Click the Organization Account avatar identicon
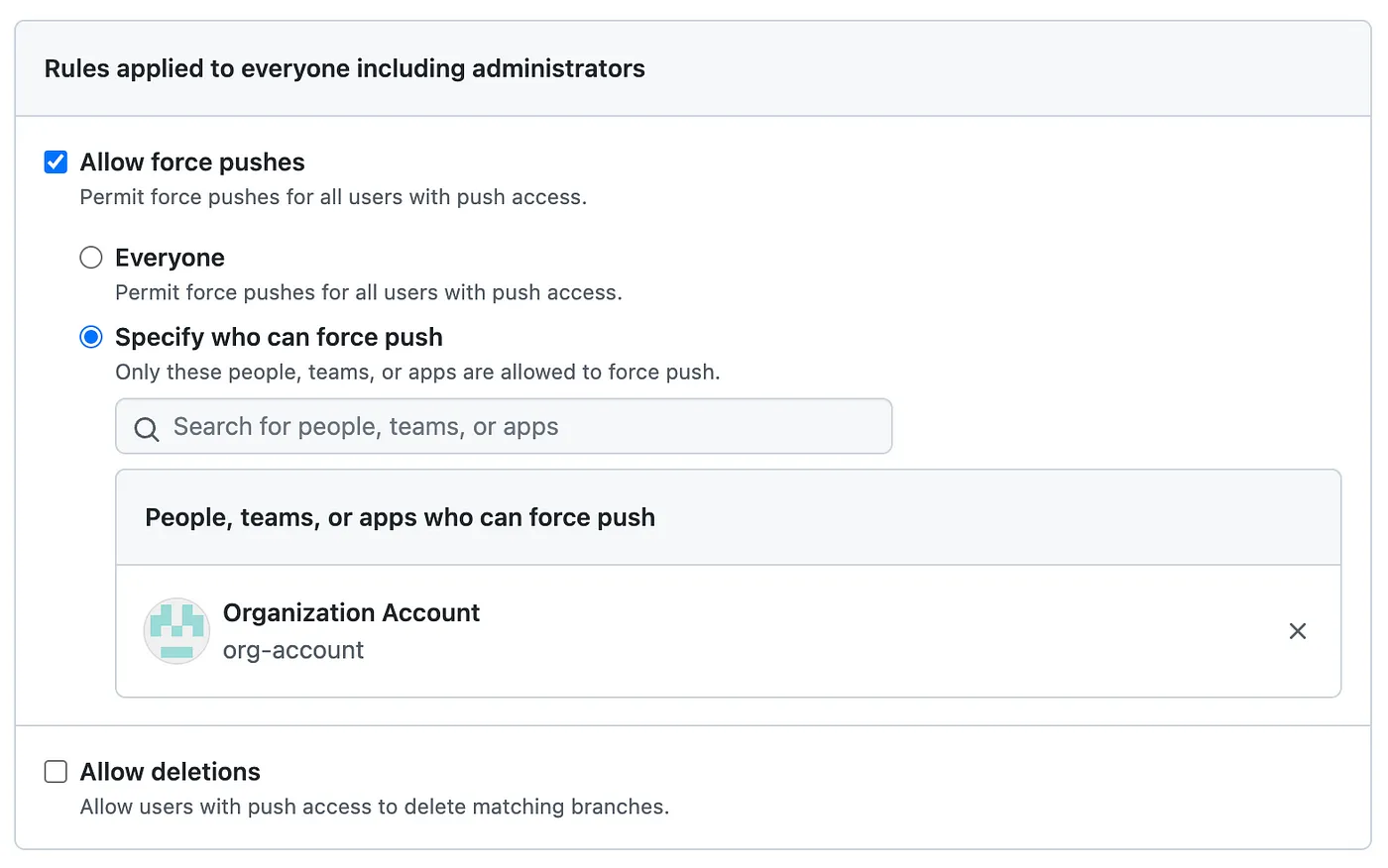 [x=176, y=630]
